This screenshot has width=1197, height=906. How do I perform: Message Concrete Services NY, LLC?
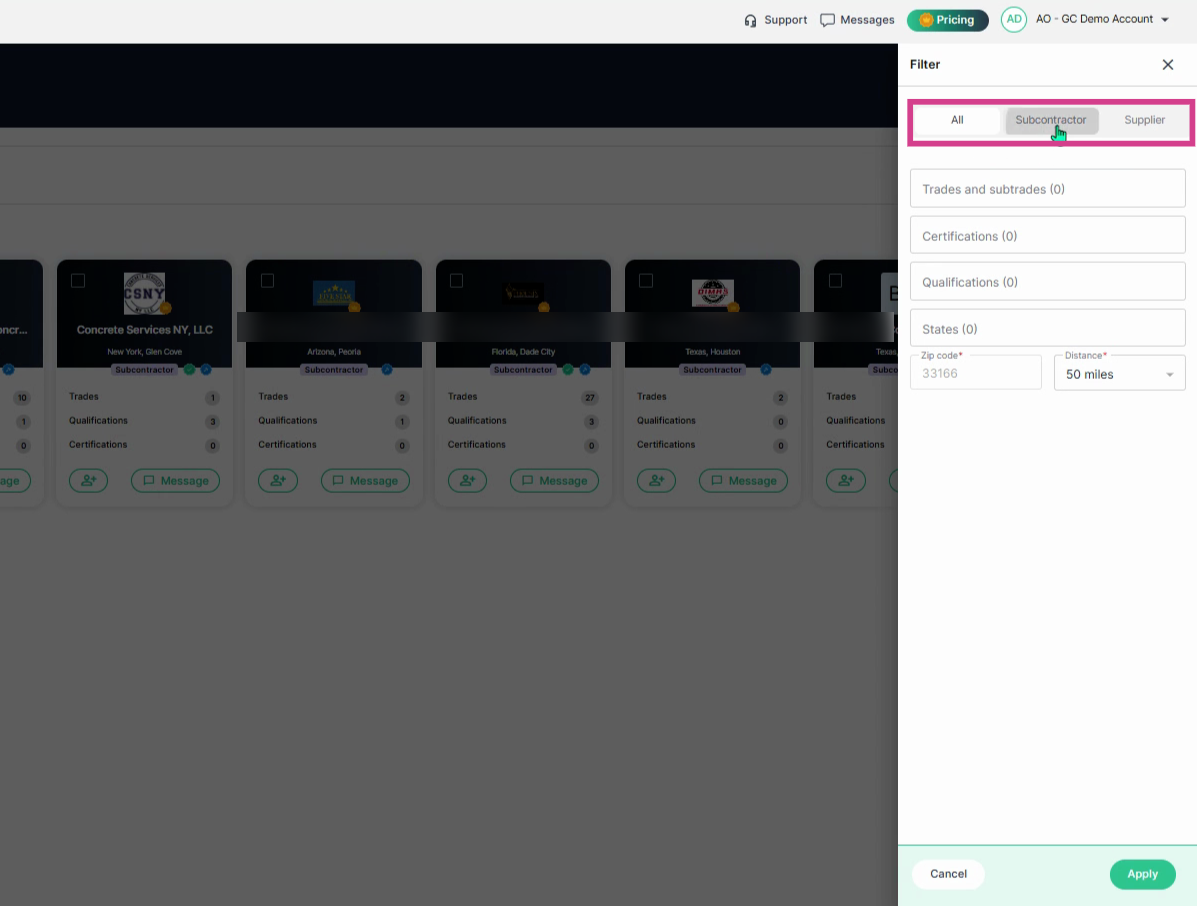176,480
